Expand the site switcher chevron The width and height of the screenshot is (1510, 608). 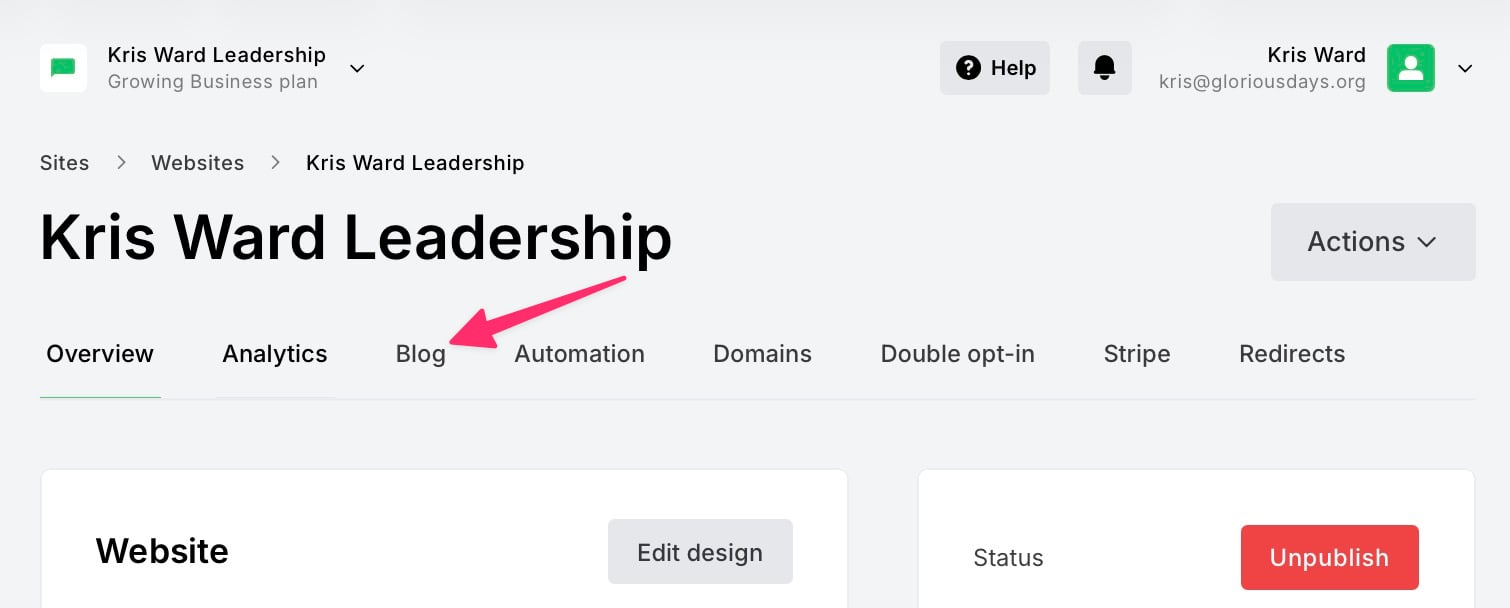click(357, 68)
